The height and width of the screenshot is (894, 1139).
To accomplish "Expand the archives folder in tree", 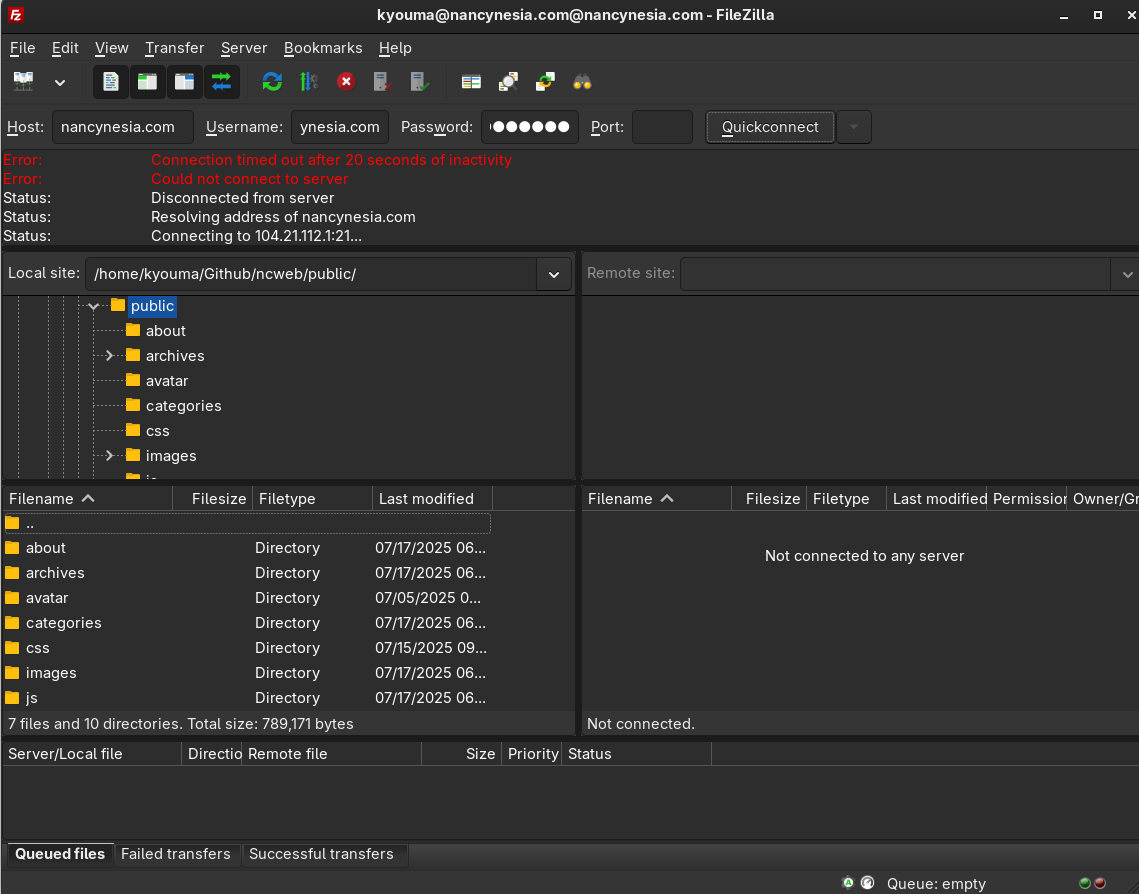I will point(109,356).
